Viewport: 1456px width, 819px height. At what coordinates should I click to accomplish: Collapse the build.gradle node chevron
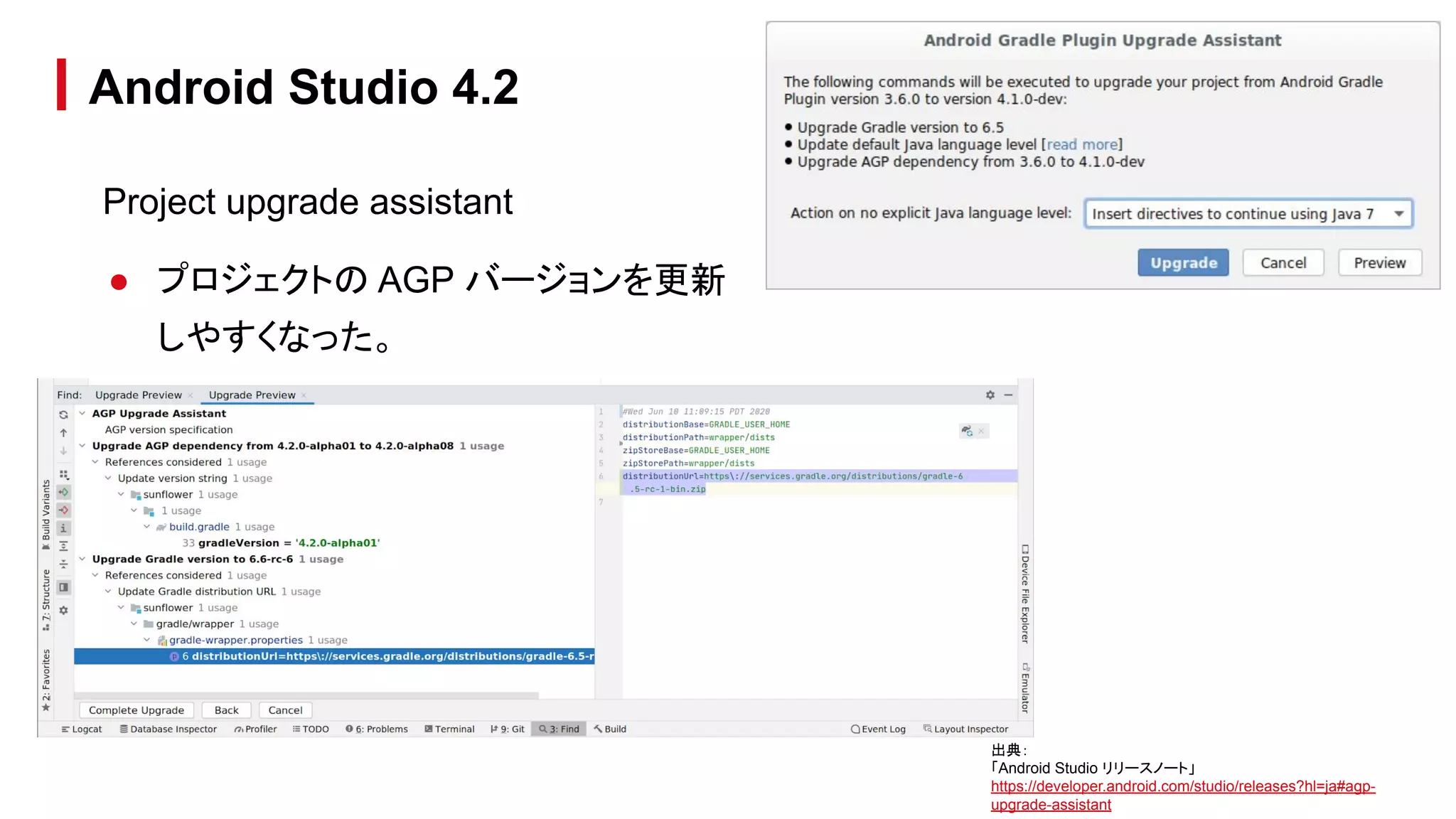click(x=146, y=527)
